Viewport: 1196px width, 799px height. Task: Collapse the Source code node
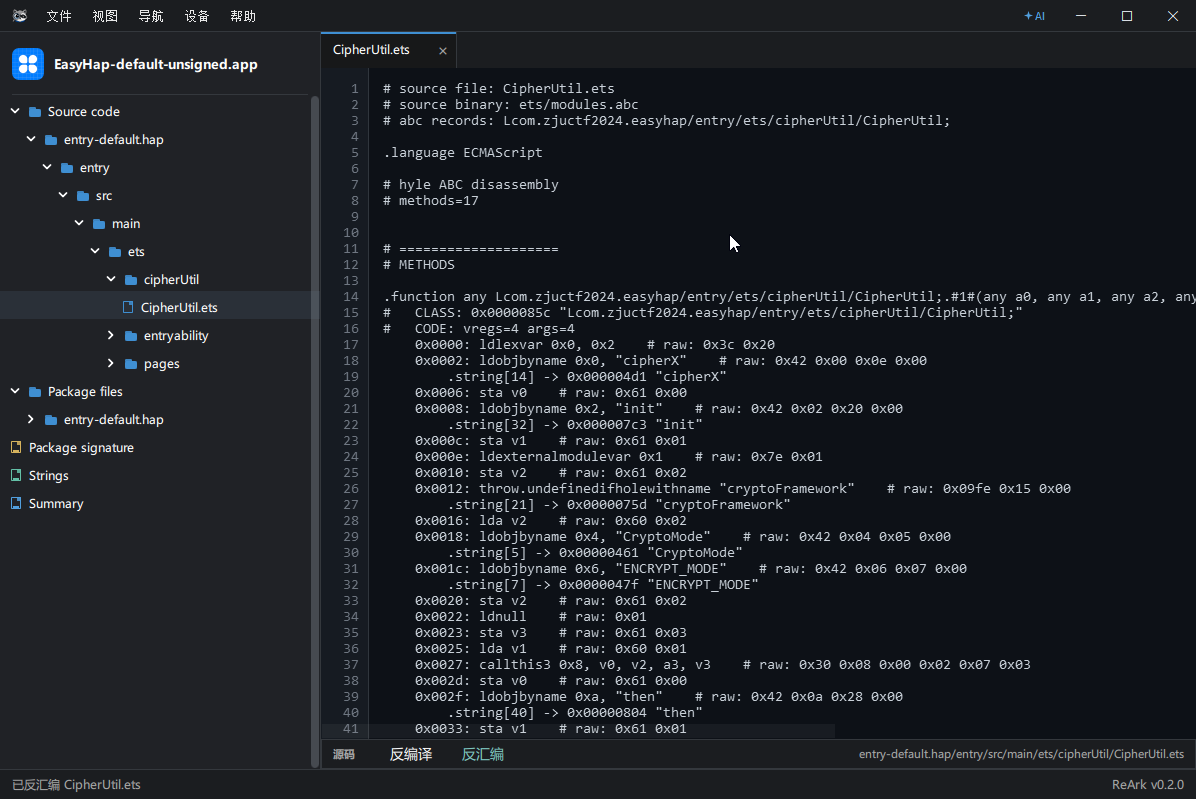coord(15,111)
